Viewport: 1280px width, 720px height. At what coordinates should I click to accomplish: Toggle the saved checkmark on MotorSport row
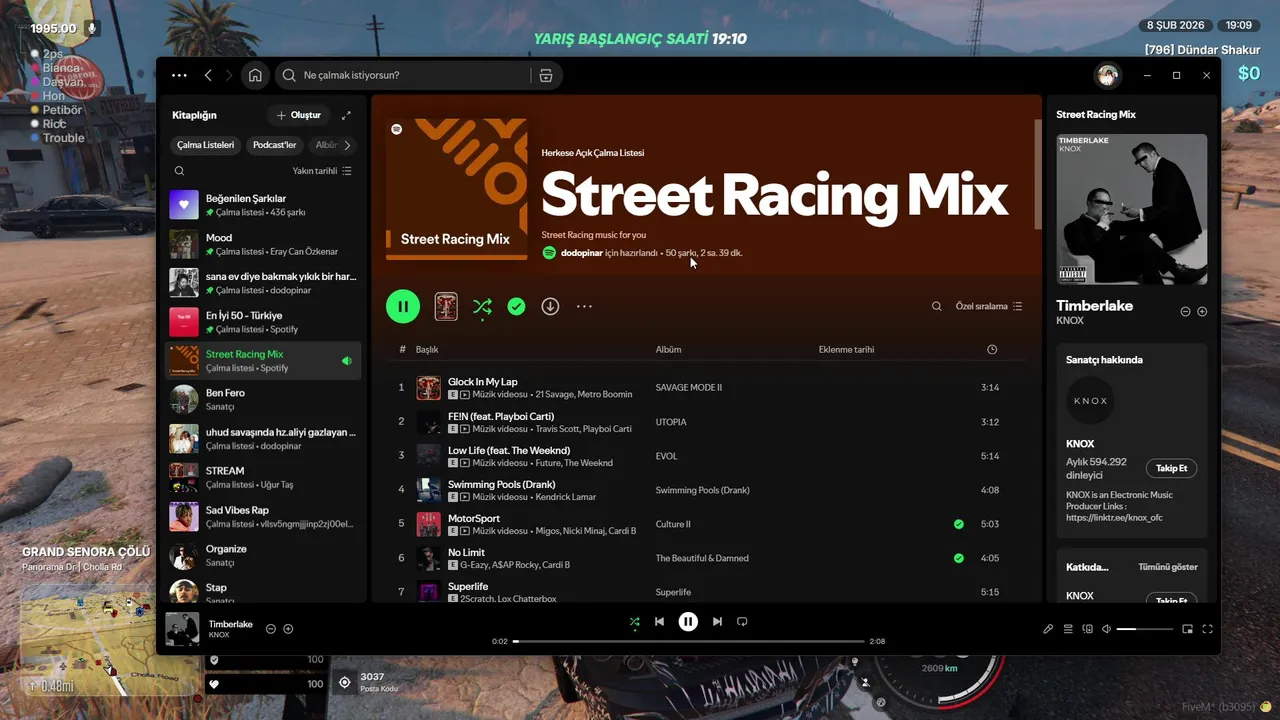(959, 524)
